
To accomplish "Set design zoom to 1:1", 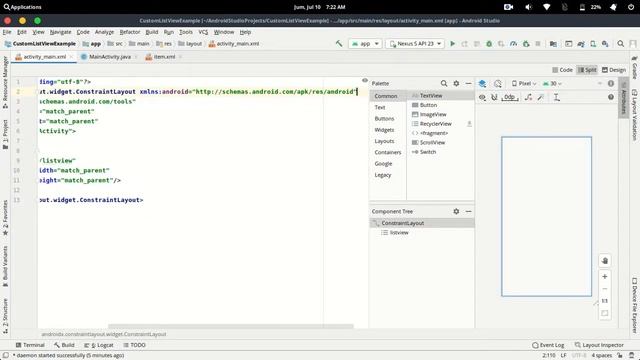I will 604,301.
